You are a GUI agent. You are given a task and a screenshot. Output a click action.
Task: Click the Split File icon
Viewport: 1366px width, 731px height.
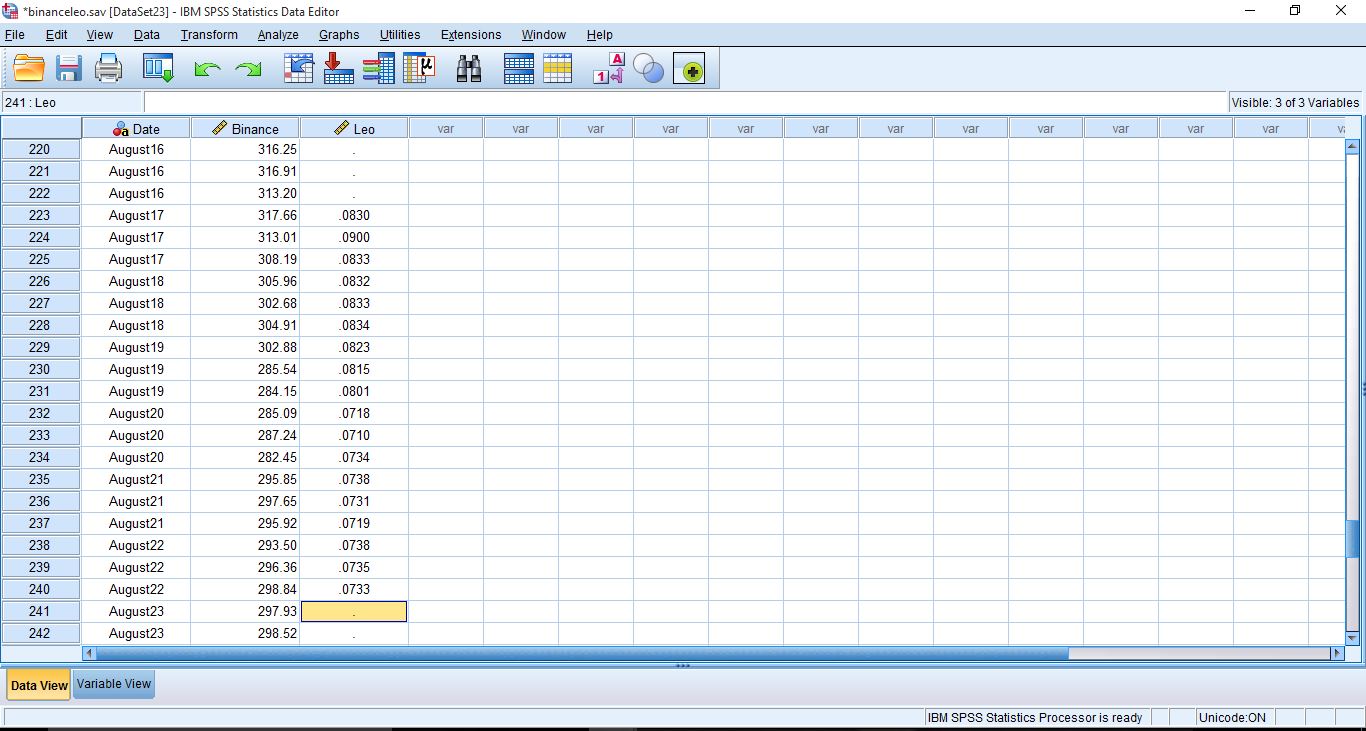519,69
